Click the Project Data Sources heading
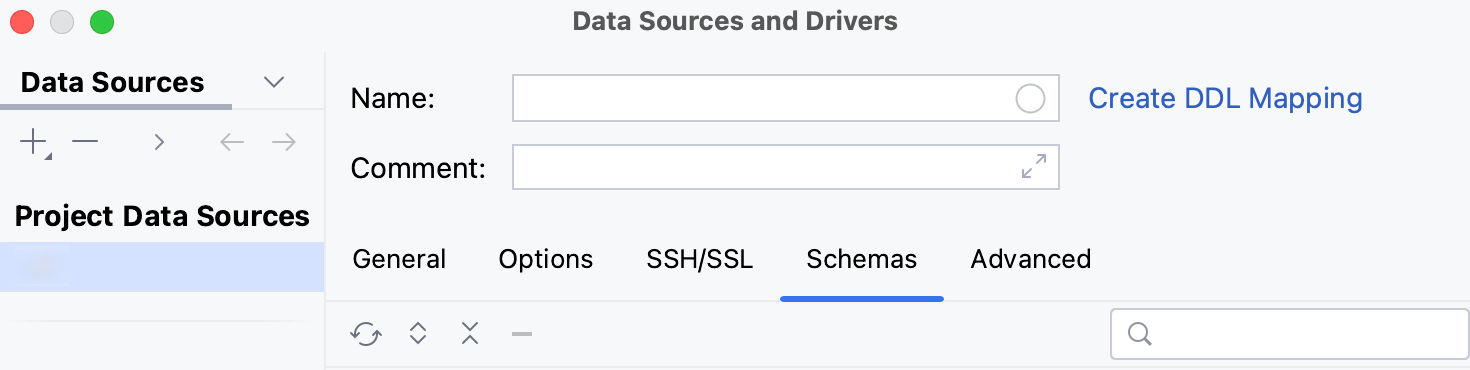The image size is (1470, 370). (162, 216)
